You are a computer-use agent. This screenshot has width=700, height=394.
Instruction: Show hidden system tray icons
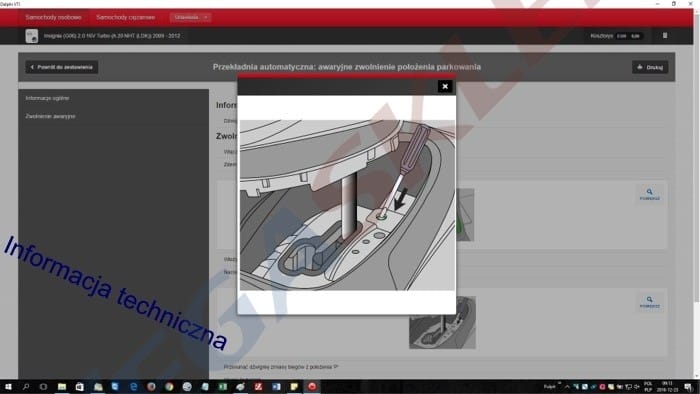pyautogui.click(x=567, y=387)
